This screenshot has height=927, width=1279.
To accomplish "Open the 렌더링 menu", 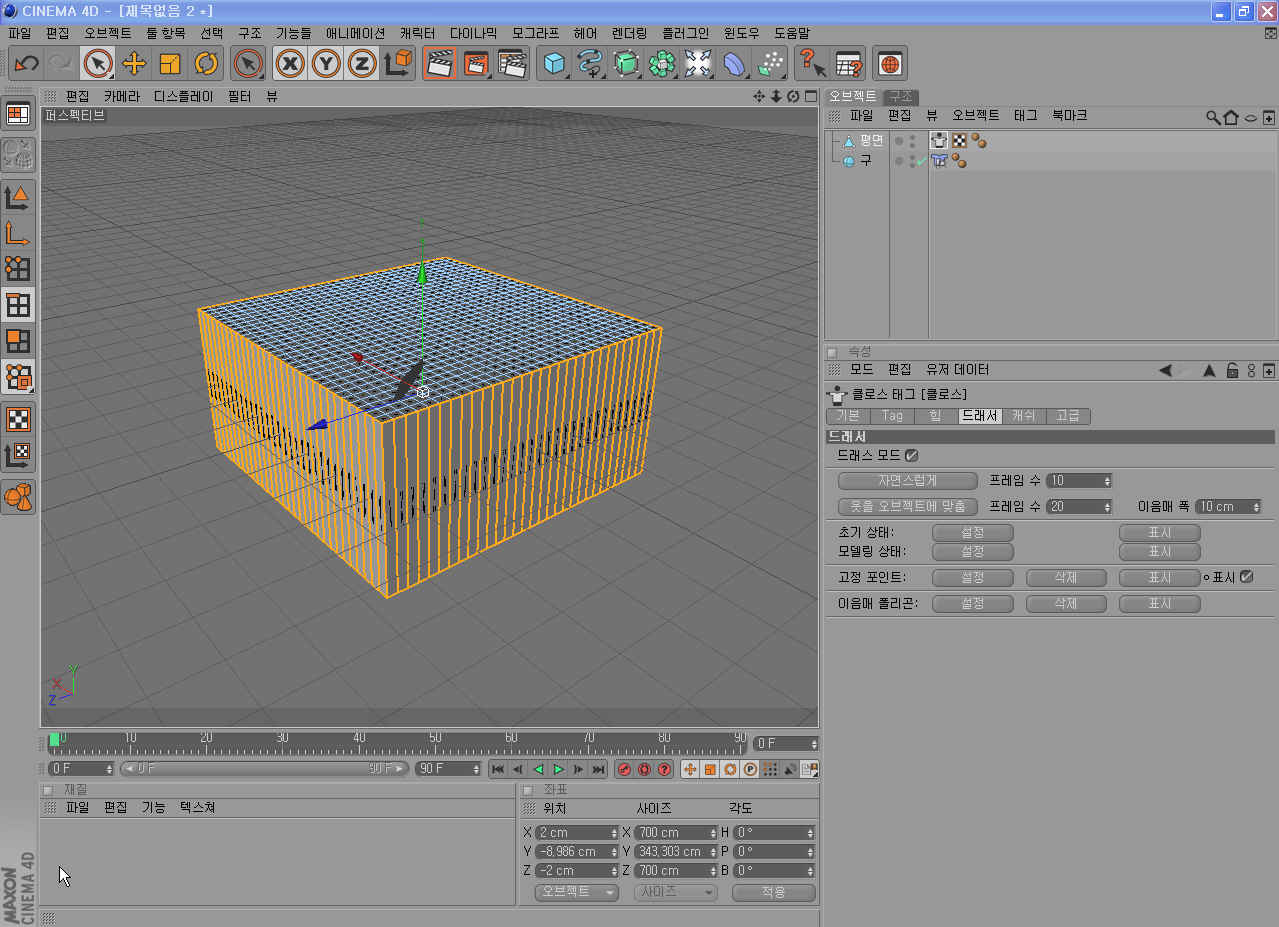I will pos(629,33).
